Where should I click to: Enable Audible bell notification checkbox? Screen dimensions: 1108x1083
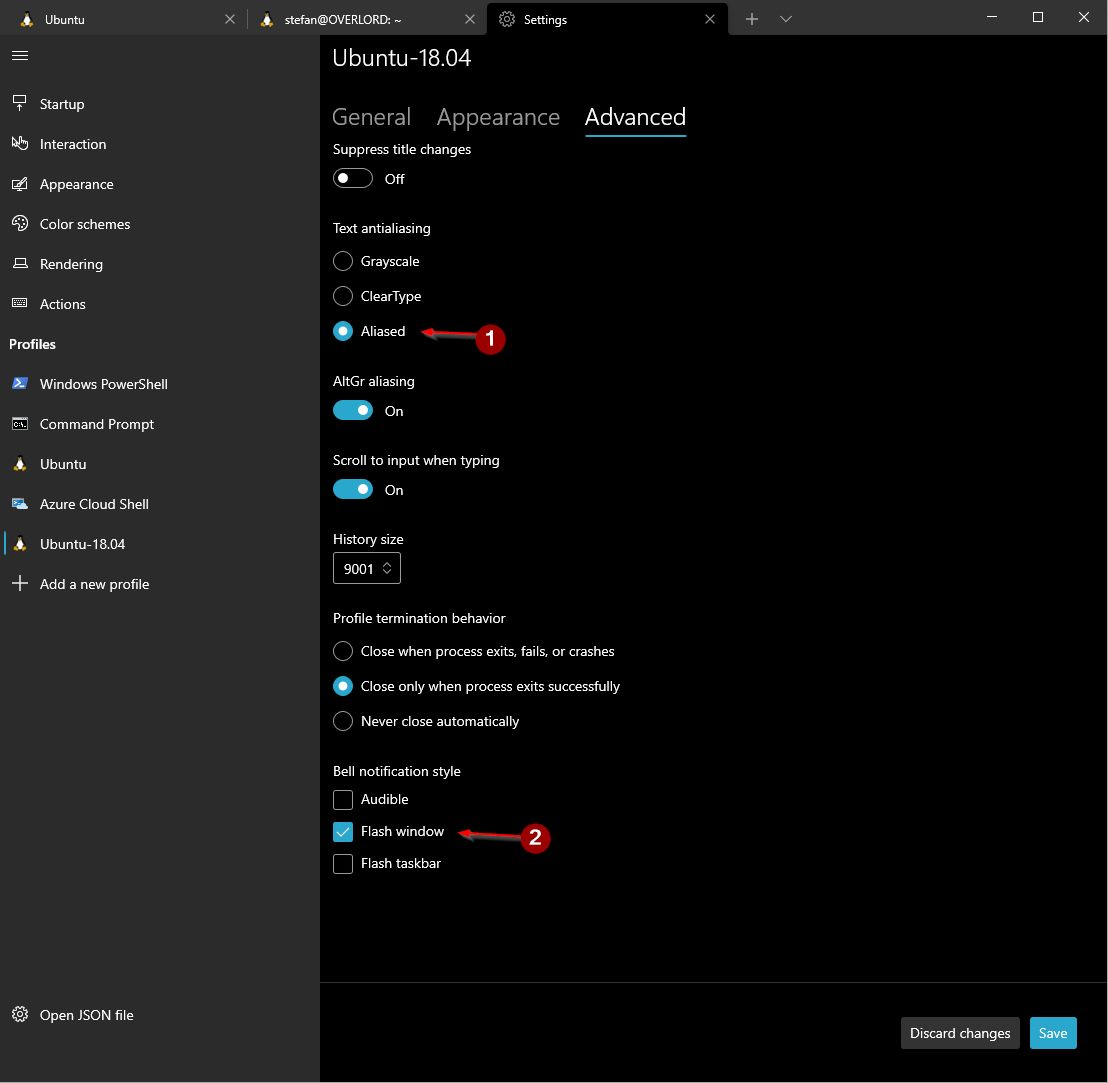pos(343,800)
